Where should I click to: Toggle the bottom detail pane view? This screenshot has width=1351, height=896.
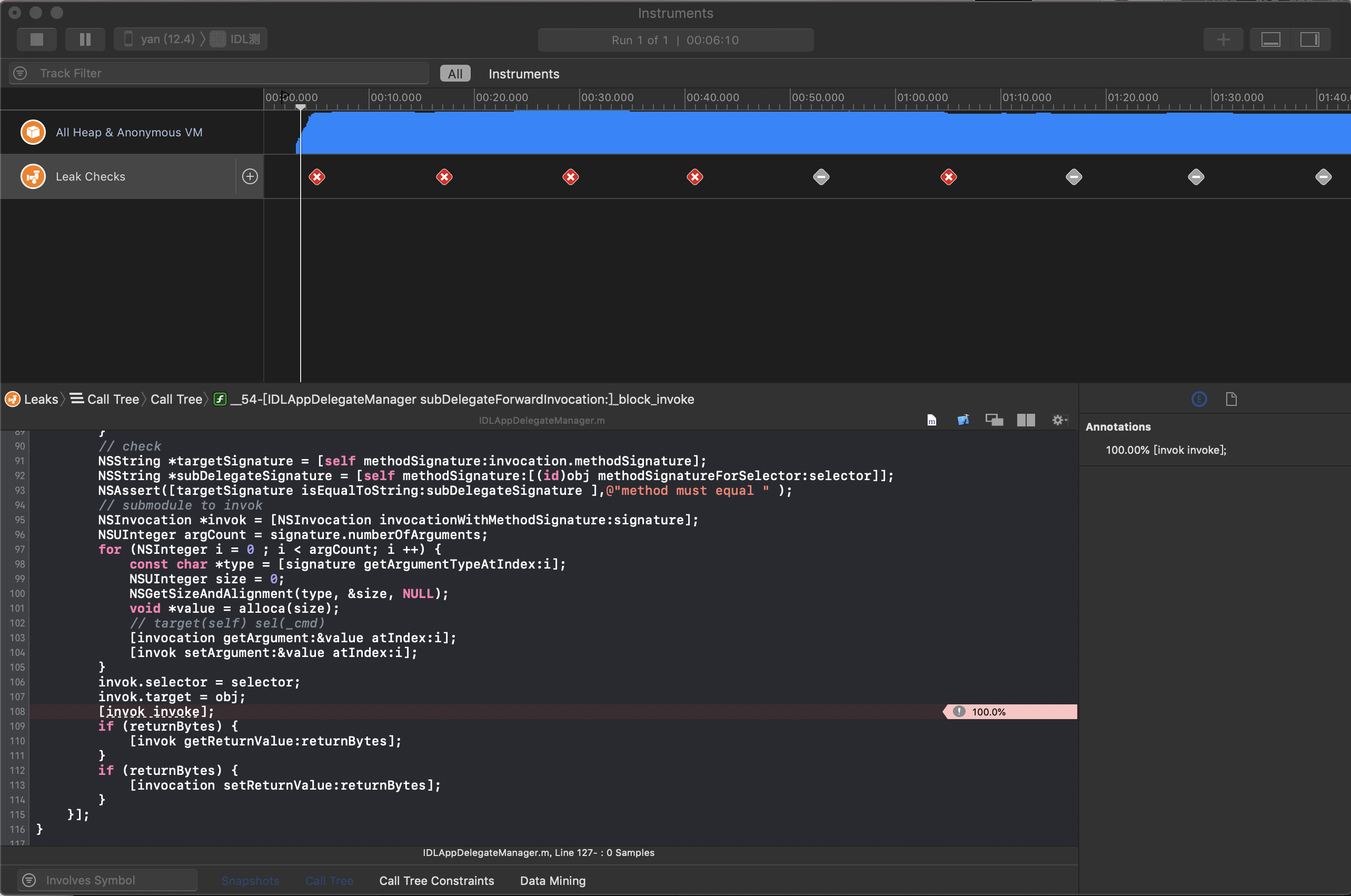[x=1270, y=39]
